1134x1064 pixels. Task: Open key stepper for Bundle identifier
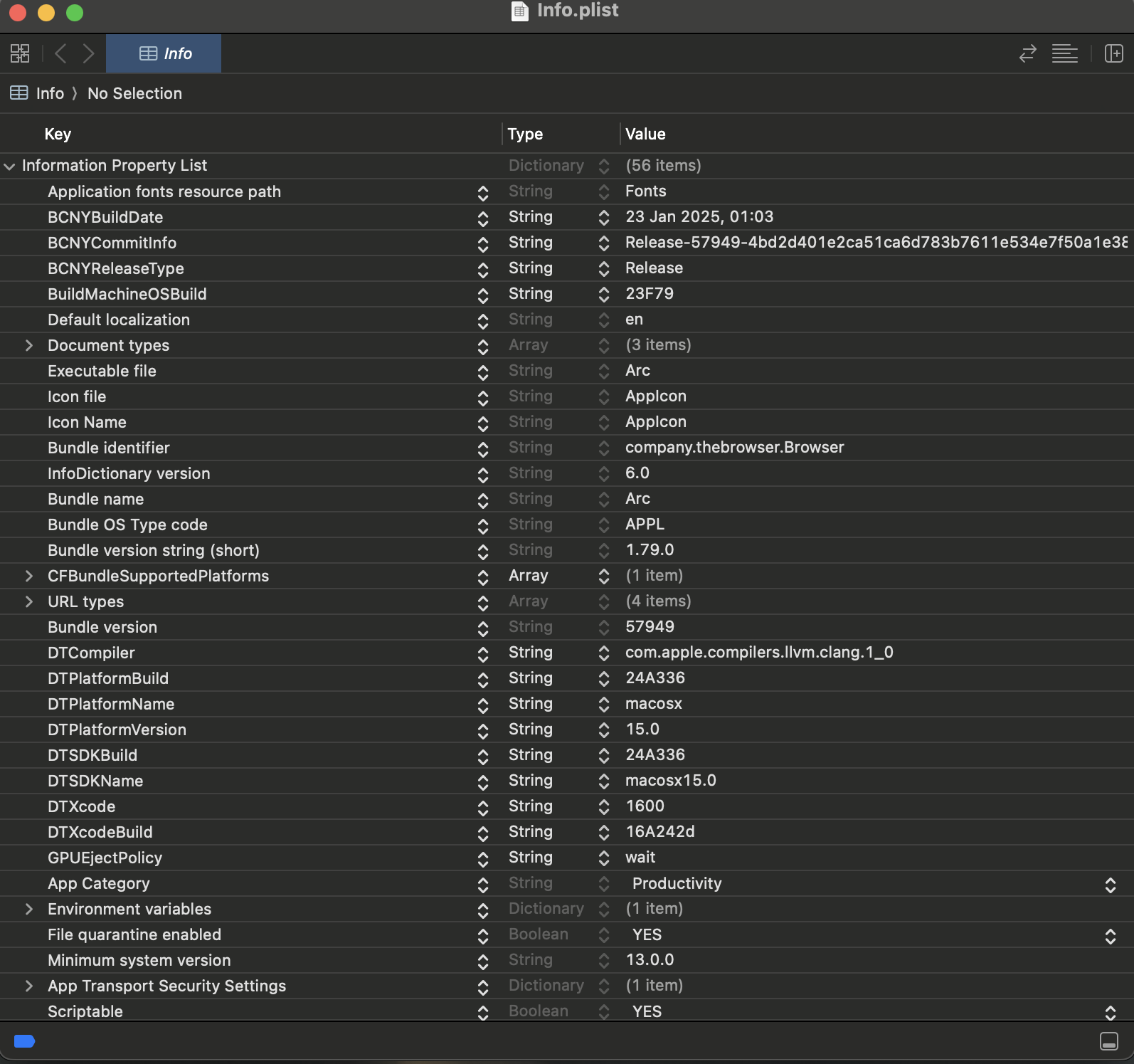[x=483, y=448]
